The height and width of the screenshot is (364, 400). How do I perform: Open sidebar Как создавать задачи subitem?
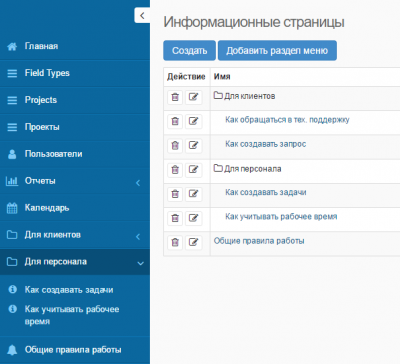click(x=69, y=290)
